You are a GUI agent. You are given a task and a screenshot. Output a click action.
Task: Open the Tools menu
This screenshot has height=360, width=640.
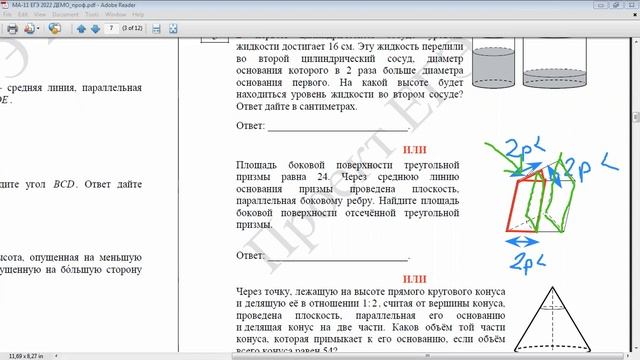[x=92, y=14]
